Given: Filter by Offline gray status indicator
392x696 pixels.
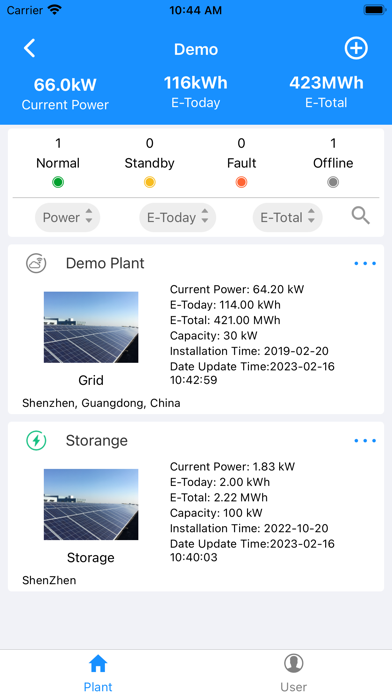Looking at the screenshot, I should click(333, 182).
